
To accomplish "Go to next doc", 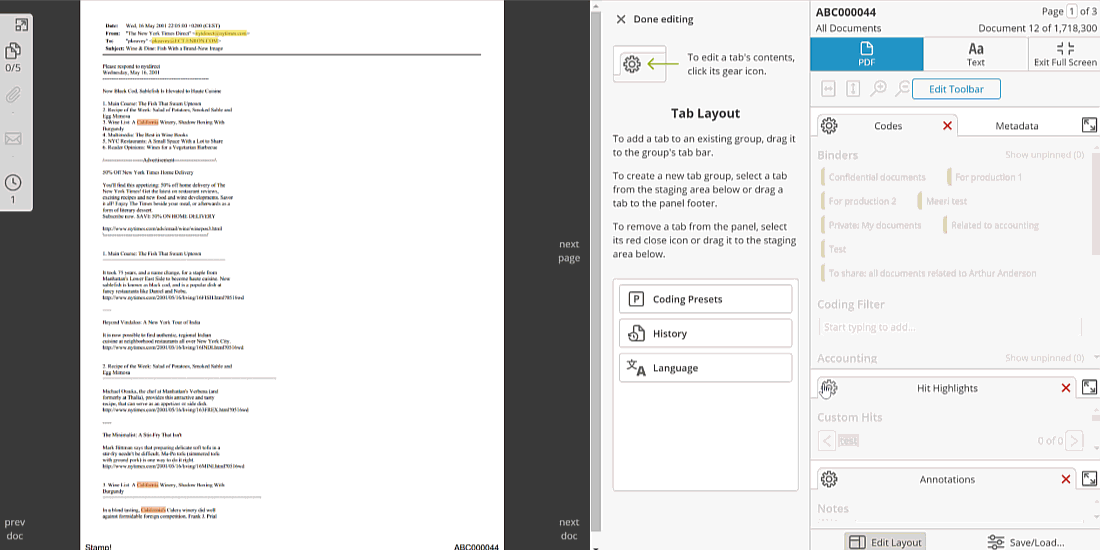I will tap(569, 529).
